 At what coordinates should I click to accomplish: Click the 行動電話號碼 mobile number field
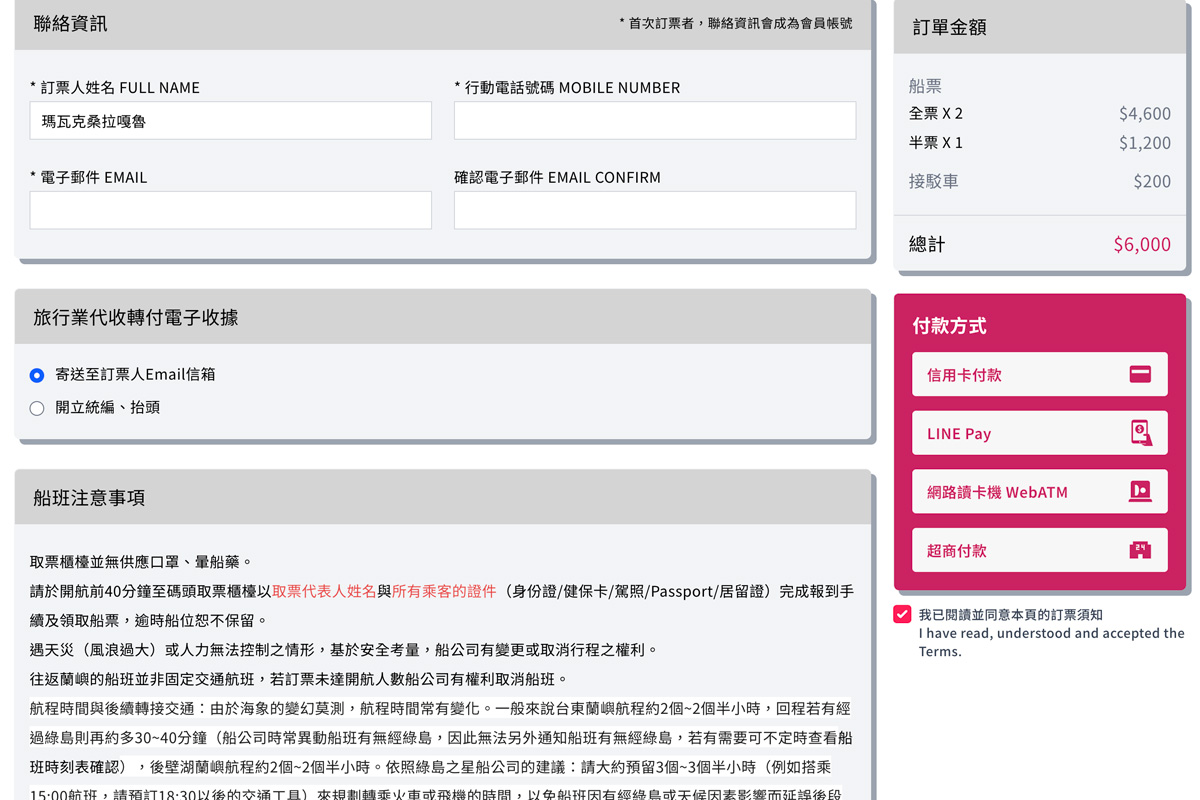654,120
